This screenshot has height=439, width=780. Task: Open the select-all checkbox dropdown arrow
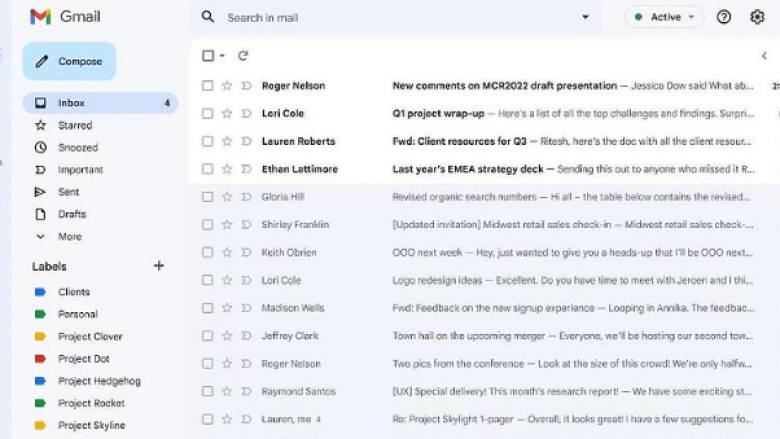pyautogui.click(x=222, y=56)
